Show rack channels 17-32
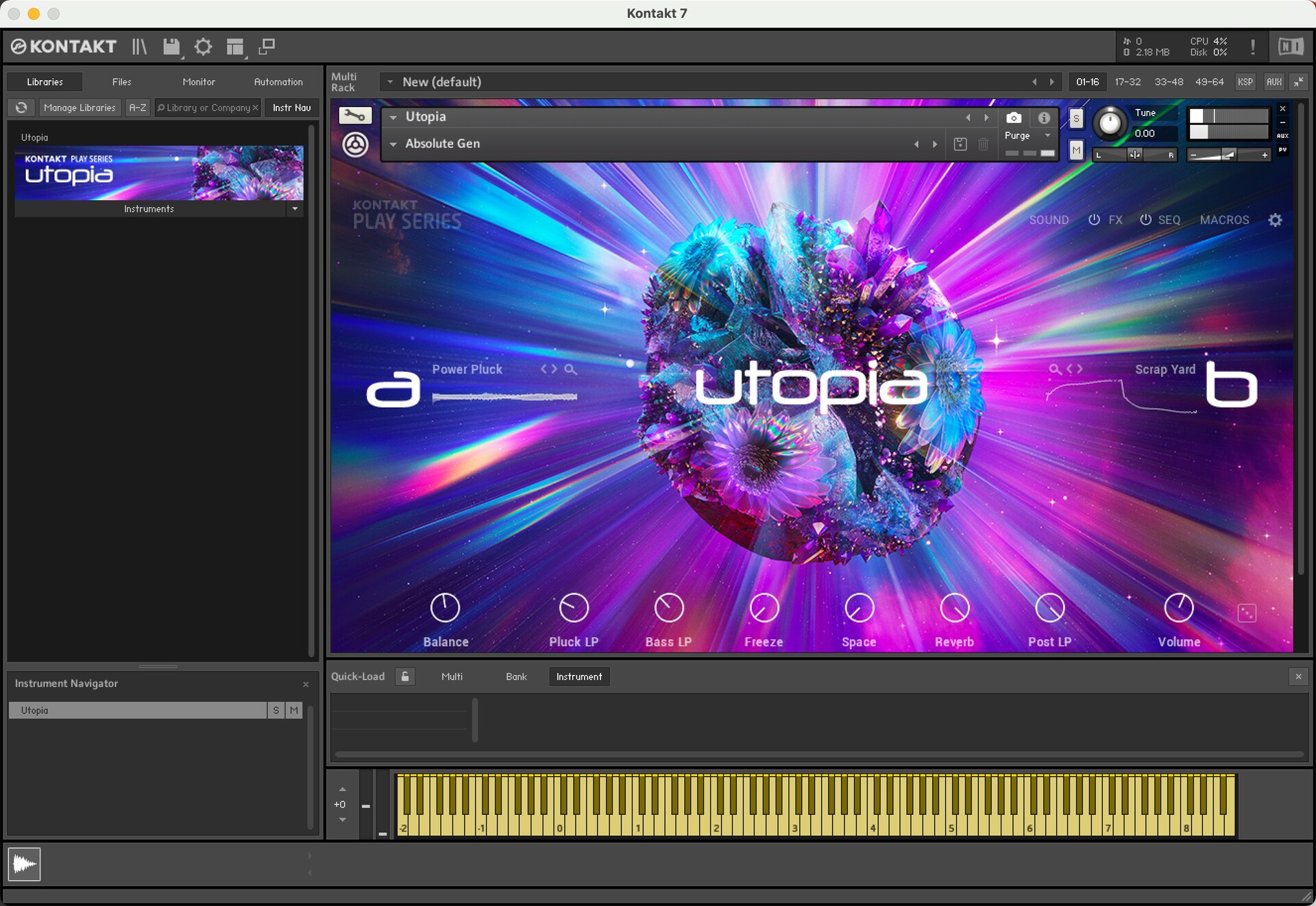Image resolution: width=1316 pixels, height=906 pixels. (x=1128, y=82)
